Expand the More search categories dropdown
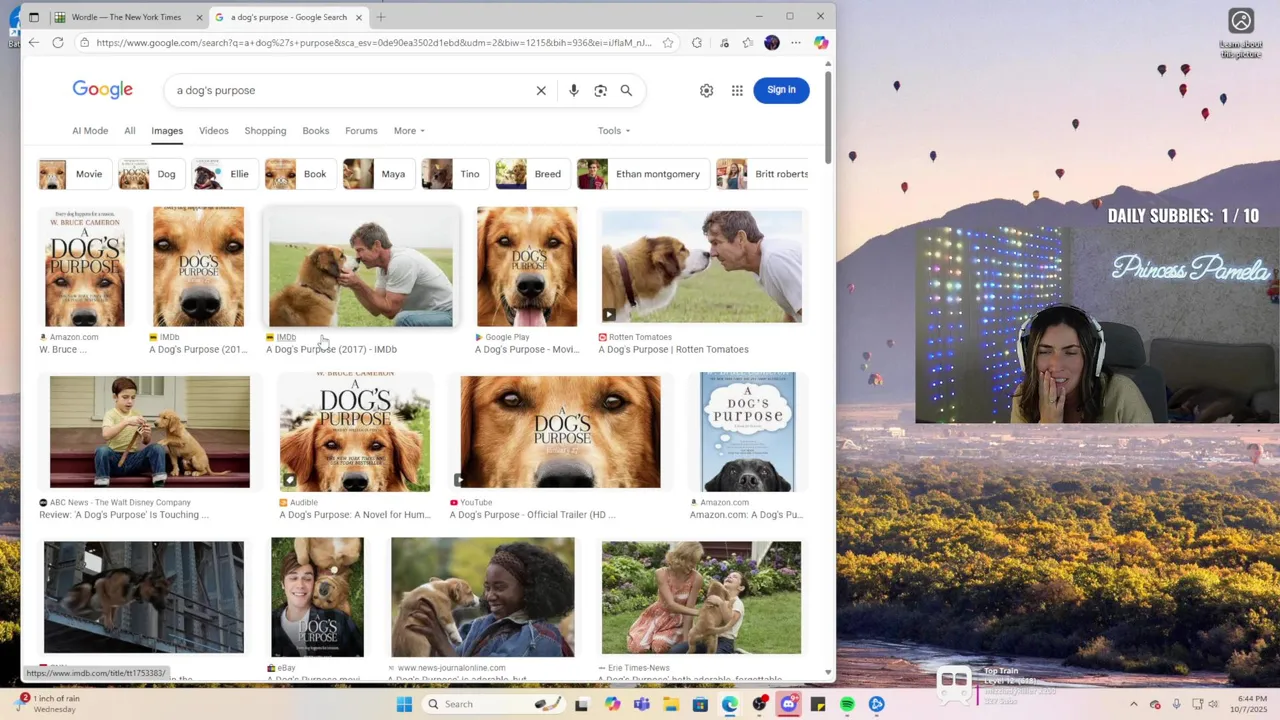1280x720 pixels. 409,131
